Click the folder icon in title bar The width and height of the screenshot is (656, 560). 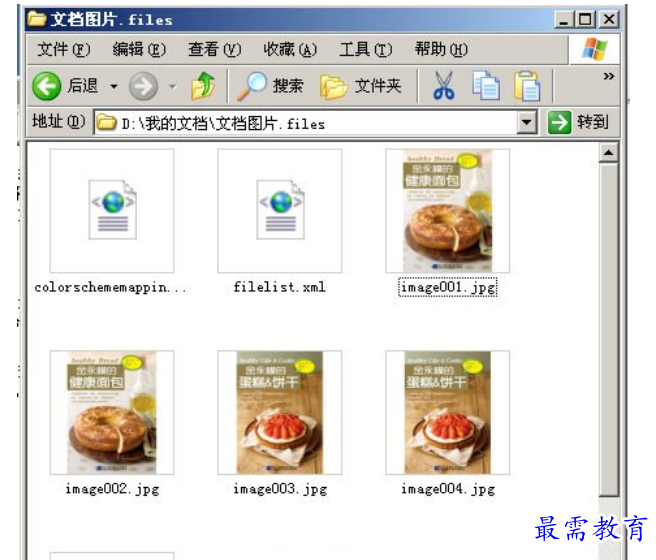[x=37, y=19]
